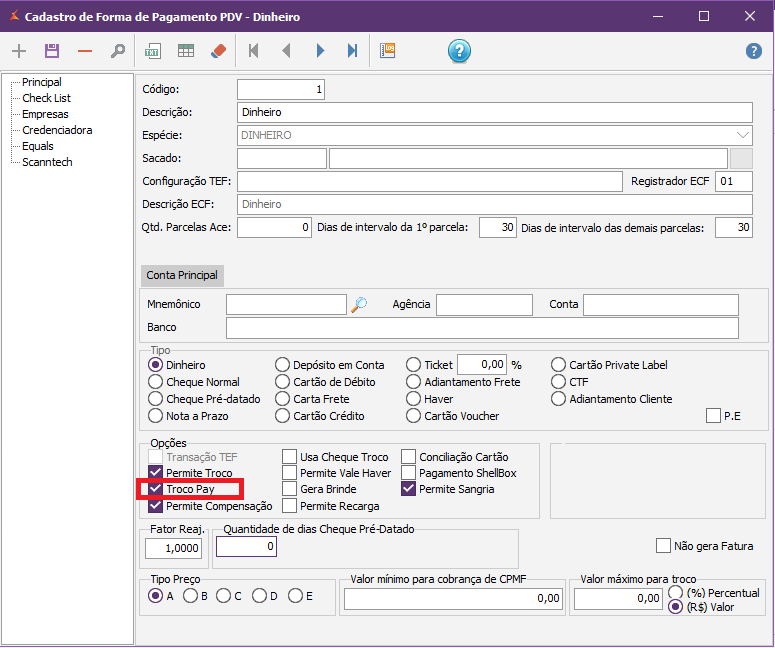Screen dimensions: 775x648
Task: Click the add new record plus icon
Action: click(x=19, y=51)
